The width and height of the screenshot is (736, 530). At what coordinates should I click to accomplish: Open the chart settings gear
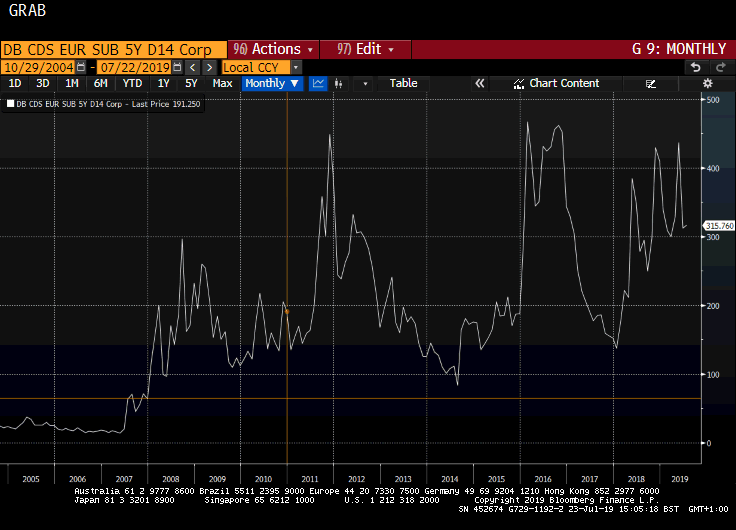pos(708,84)
